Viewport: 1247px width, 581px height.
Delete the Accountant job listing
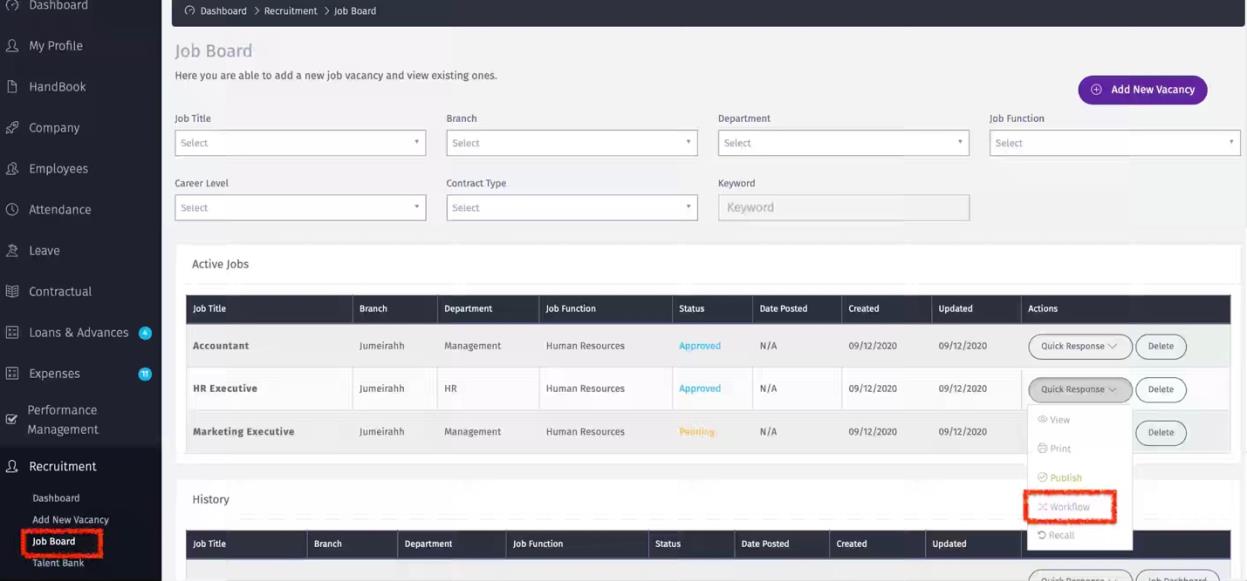1160,347
